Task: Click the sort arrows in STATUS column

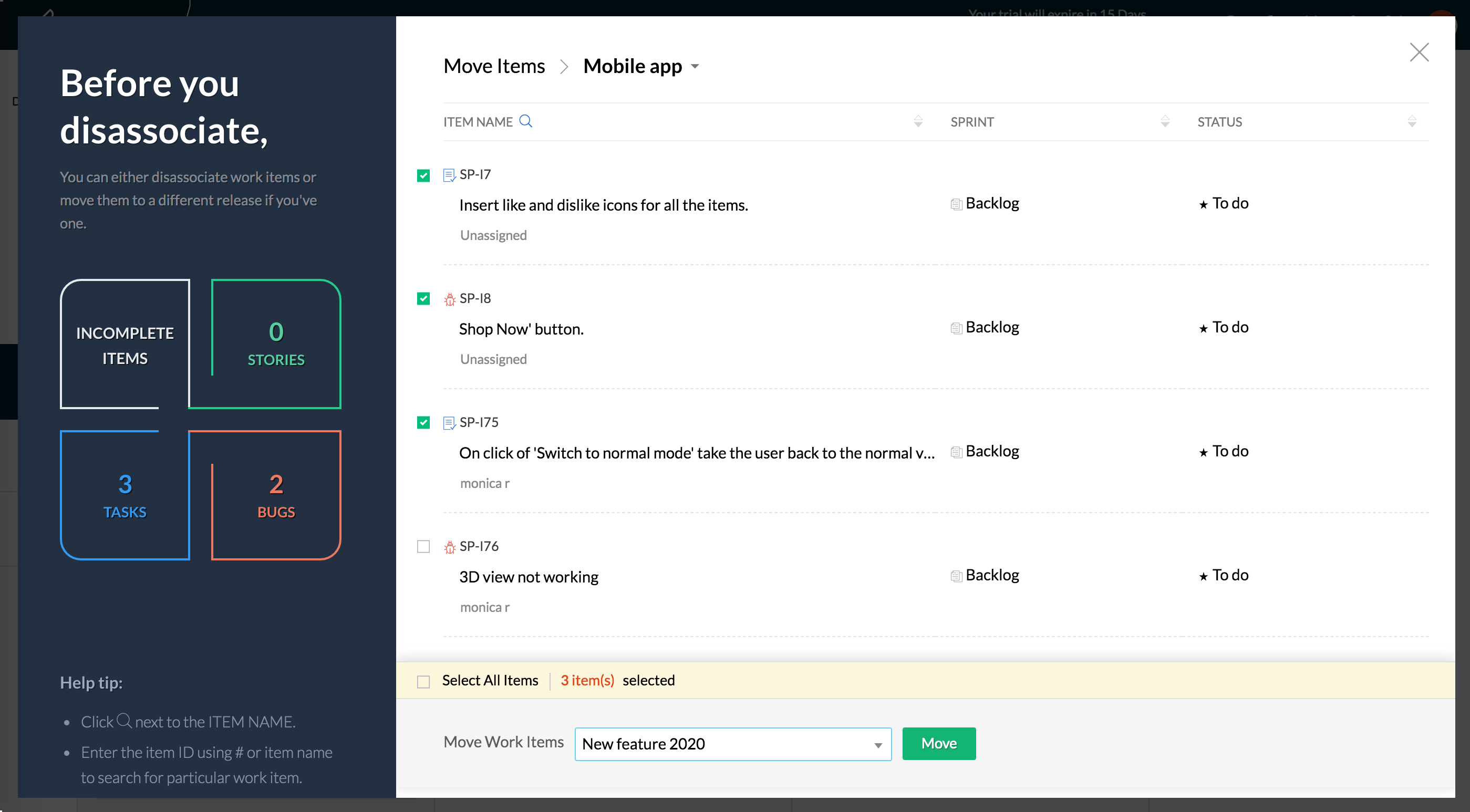Action: (x=1412, y=121)
